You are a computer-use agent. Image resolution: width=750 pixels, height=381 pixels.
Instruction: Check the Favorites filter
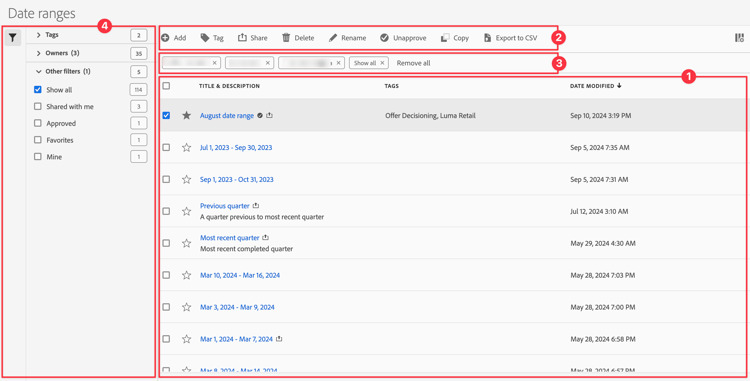click(x=38, y=140)
